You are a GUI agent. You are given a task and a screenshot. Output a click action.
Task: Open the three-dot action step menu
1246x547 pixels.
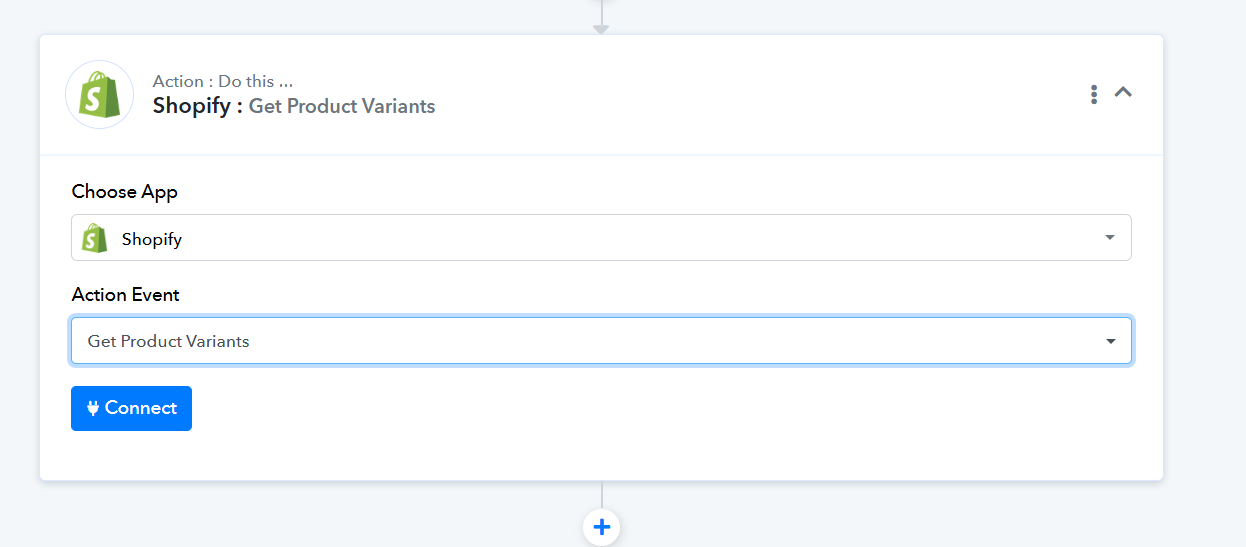point(1094,94)
